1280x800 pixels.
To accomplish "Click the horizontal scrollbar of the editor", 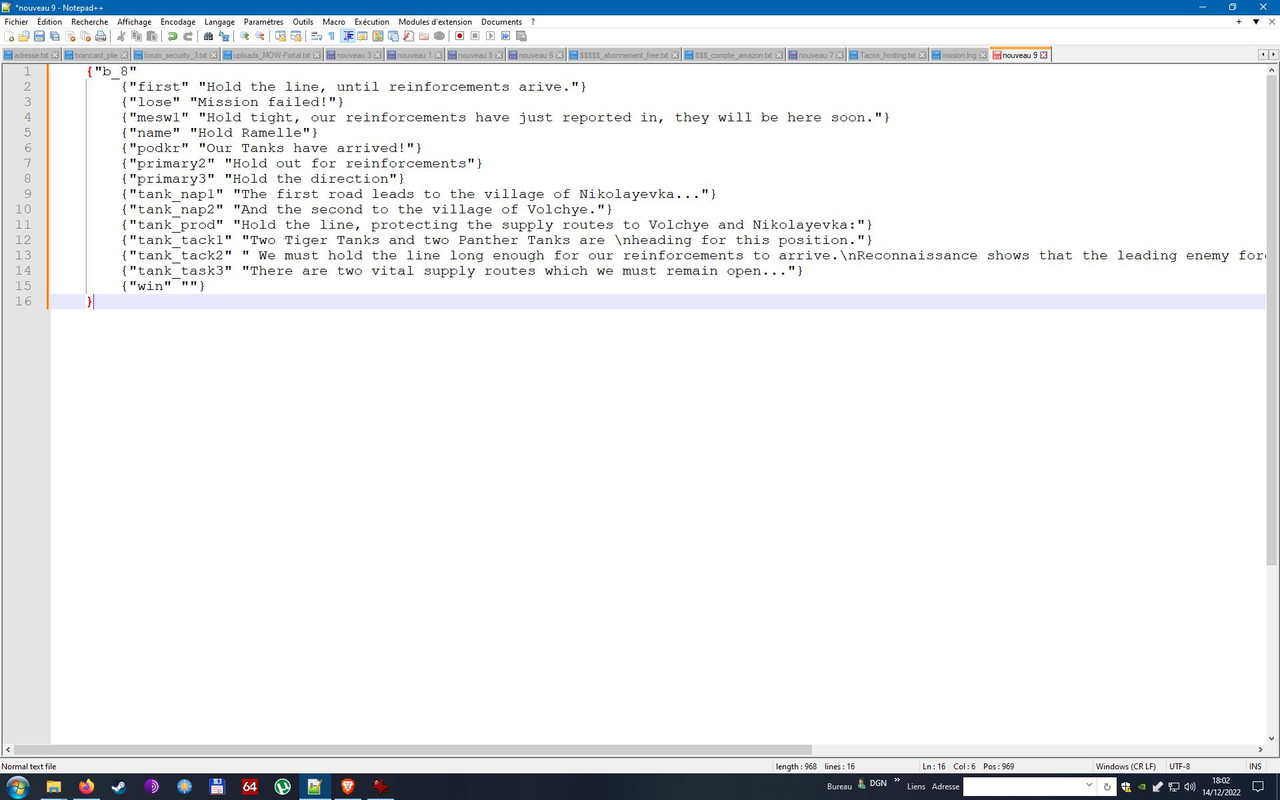I will click(x=410, y=749).
